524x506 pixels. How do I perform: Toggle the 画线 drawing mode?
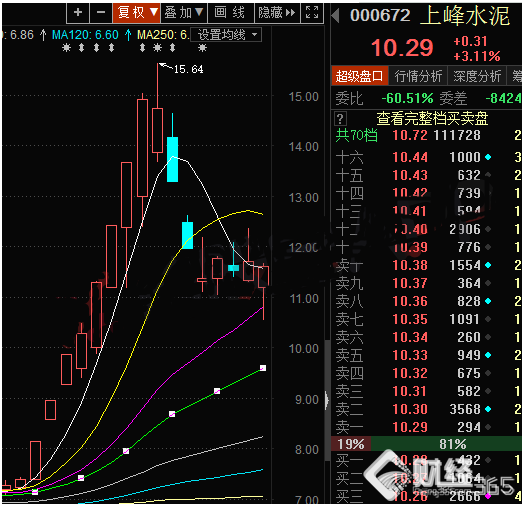click(231, 13)
